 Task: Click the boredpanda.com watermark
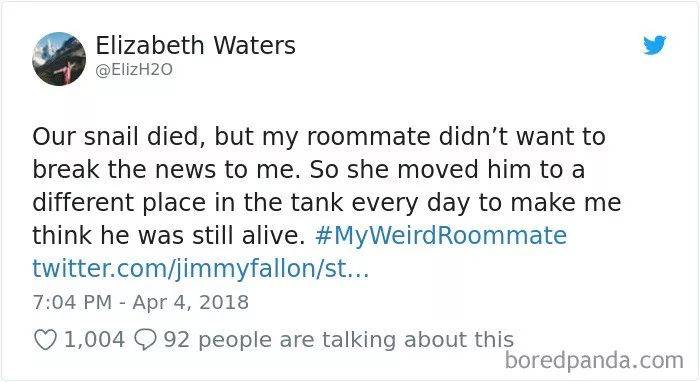(x=594, y=360)
